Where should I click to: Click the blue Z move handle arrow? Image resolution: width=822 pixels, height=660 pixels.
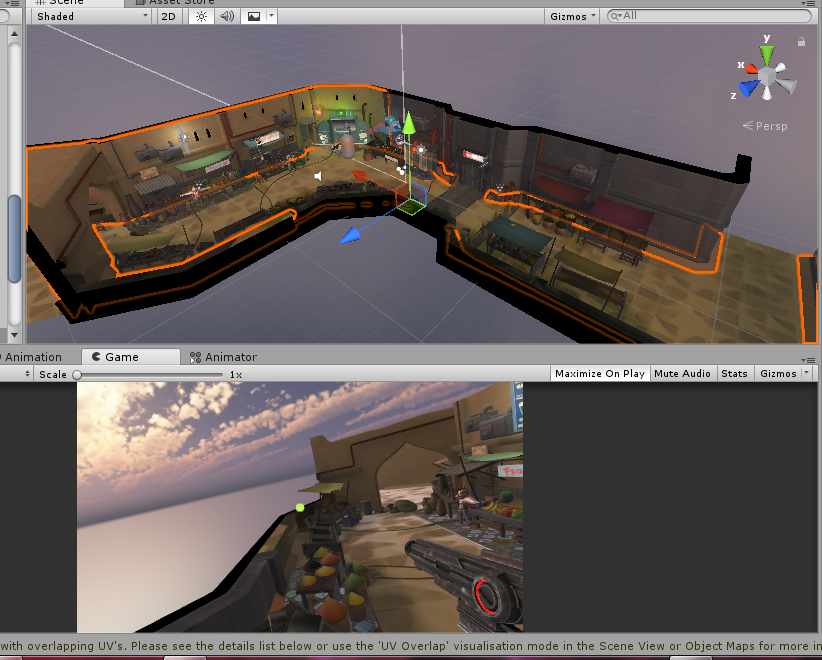tap(349, 236)
